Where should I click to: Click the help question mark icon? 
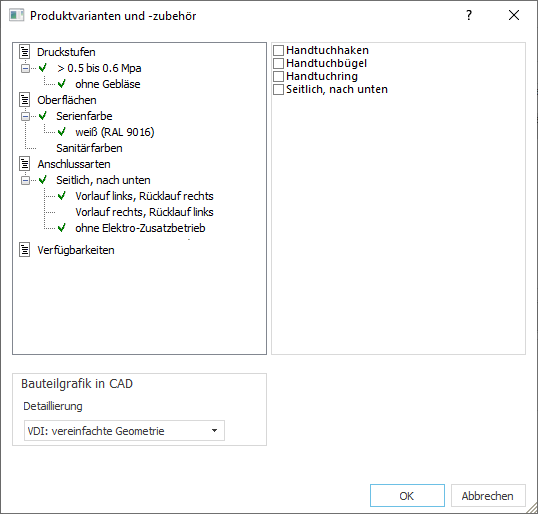(x=469, y=15)
